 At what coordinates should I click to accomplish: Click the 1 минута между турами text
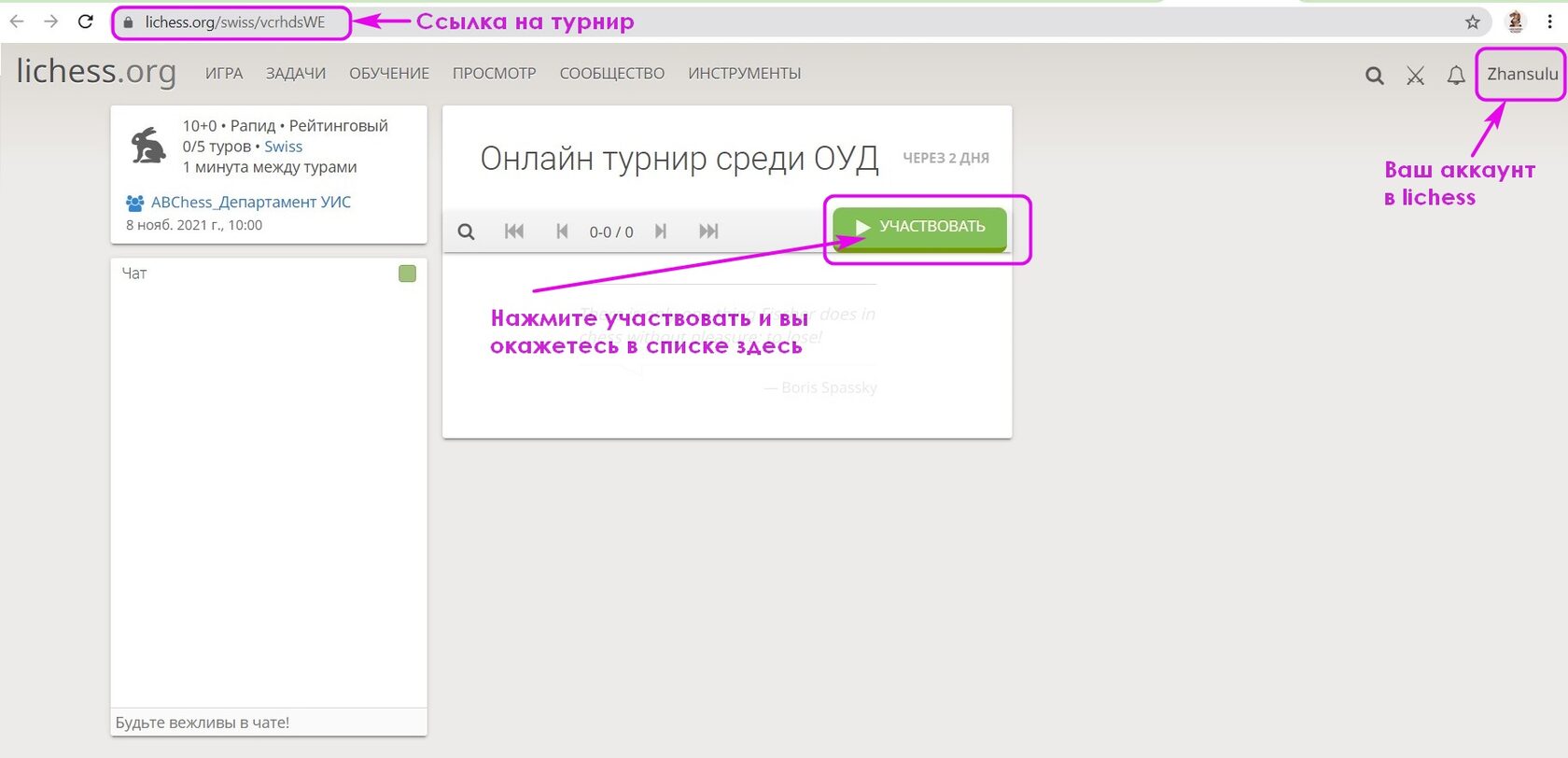tap(270, 167)
